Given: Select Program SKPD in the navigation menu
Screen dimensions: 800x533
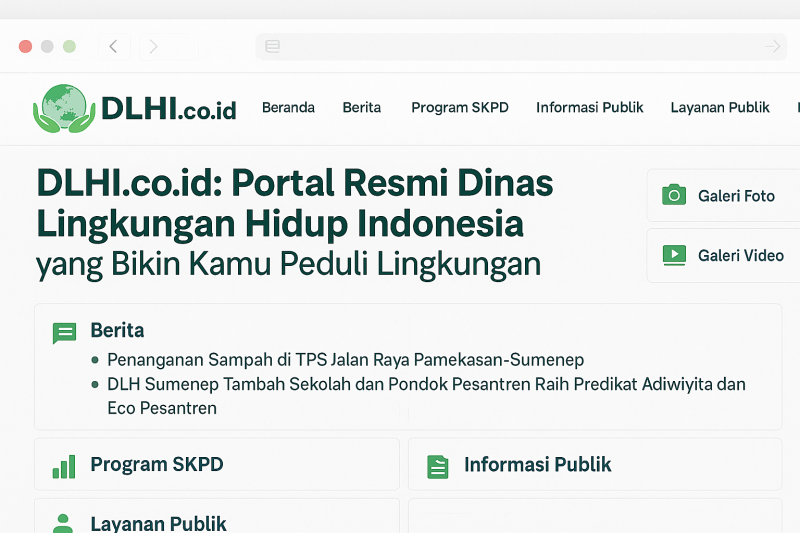Looking at the screenshot, I should (460, 108).
